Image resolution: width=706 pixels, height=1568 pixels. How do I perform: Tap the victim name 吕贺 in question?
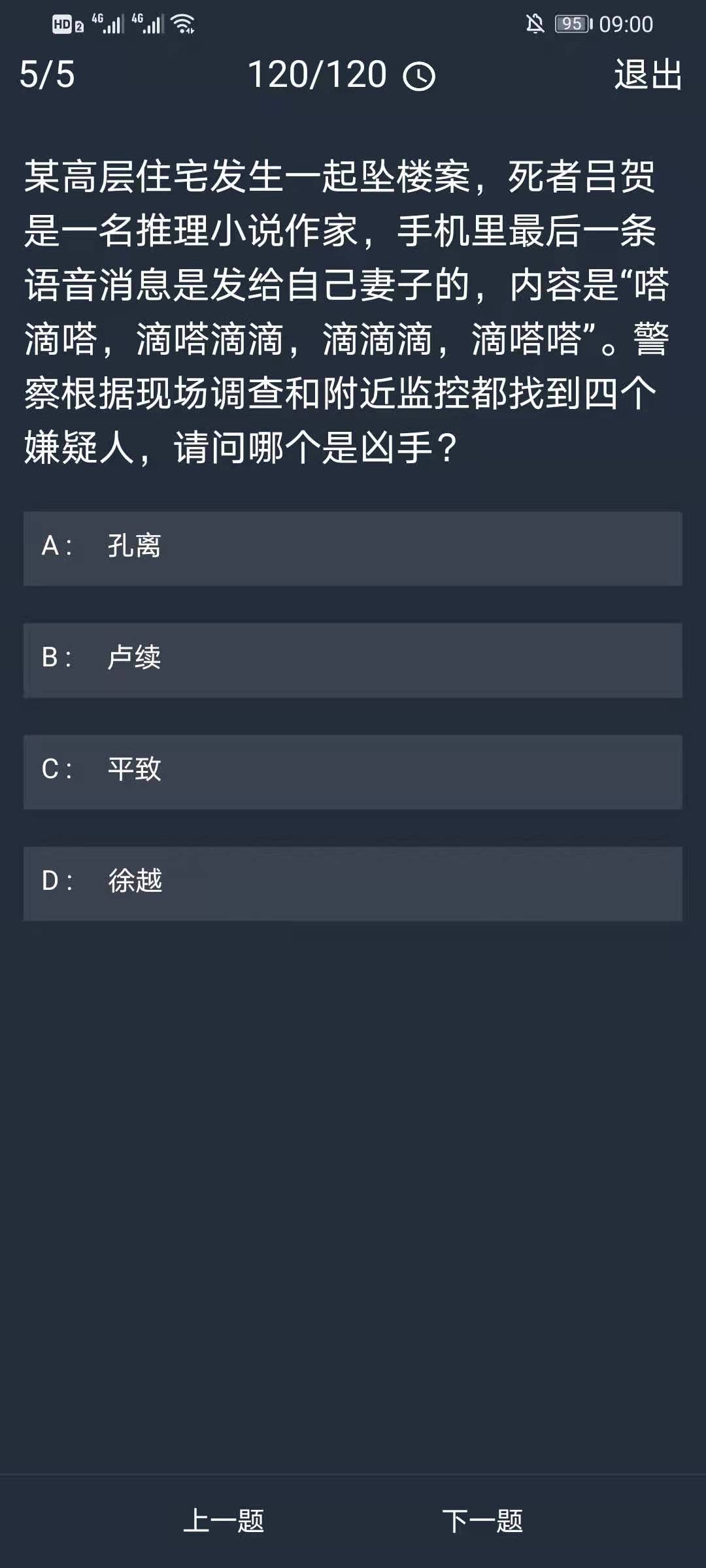[x=618, y=176]
